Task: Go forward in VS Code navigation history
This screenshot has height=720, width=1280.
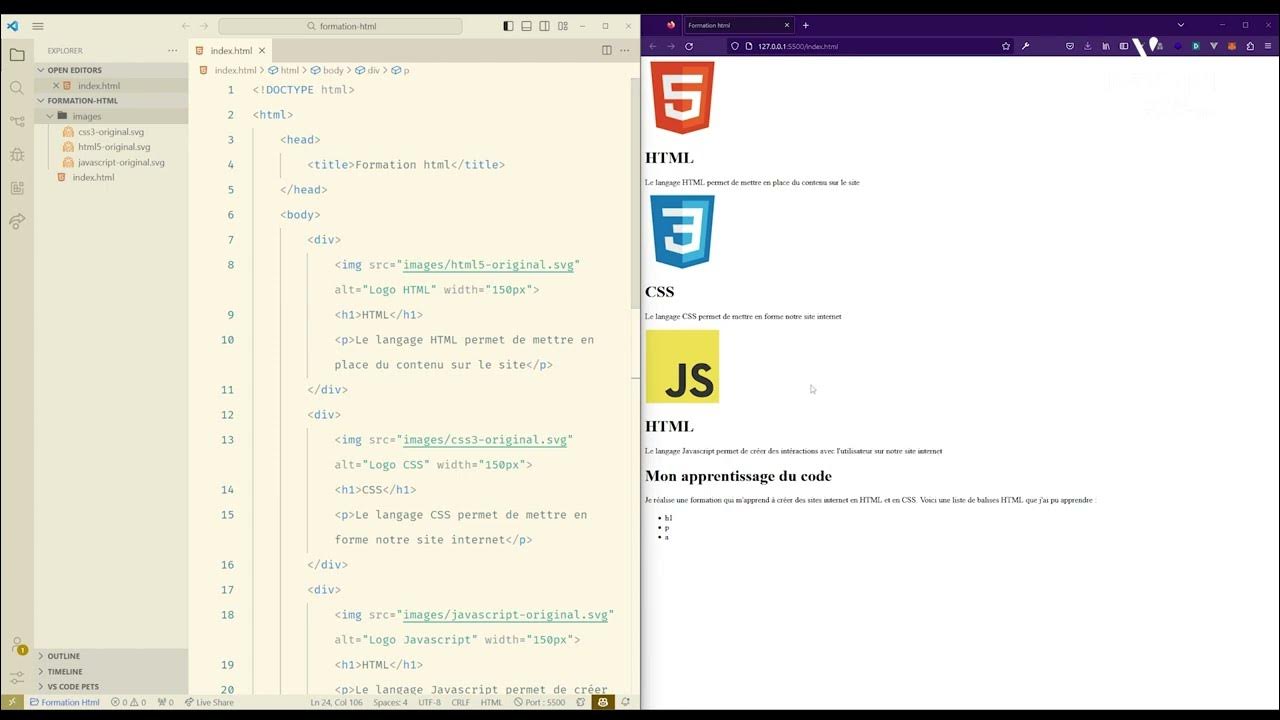Action: coord(204,26)
